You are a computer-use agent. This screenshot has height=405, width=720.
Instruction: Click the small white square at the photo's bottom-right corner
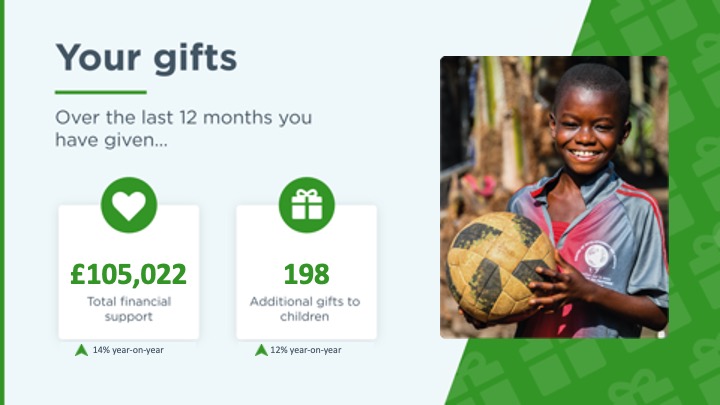662,334
